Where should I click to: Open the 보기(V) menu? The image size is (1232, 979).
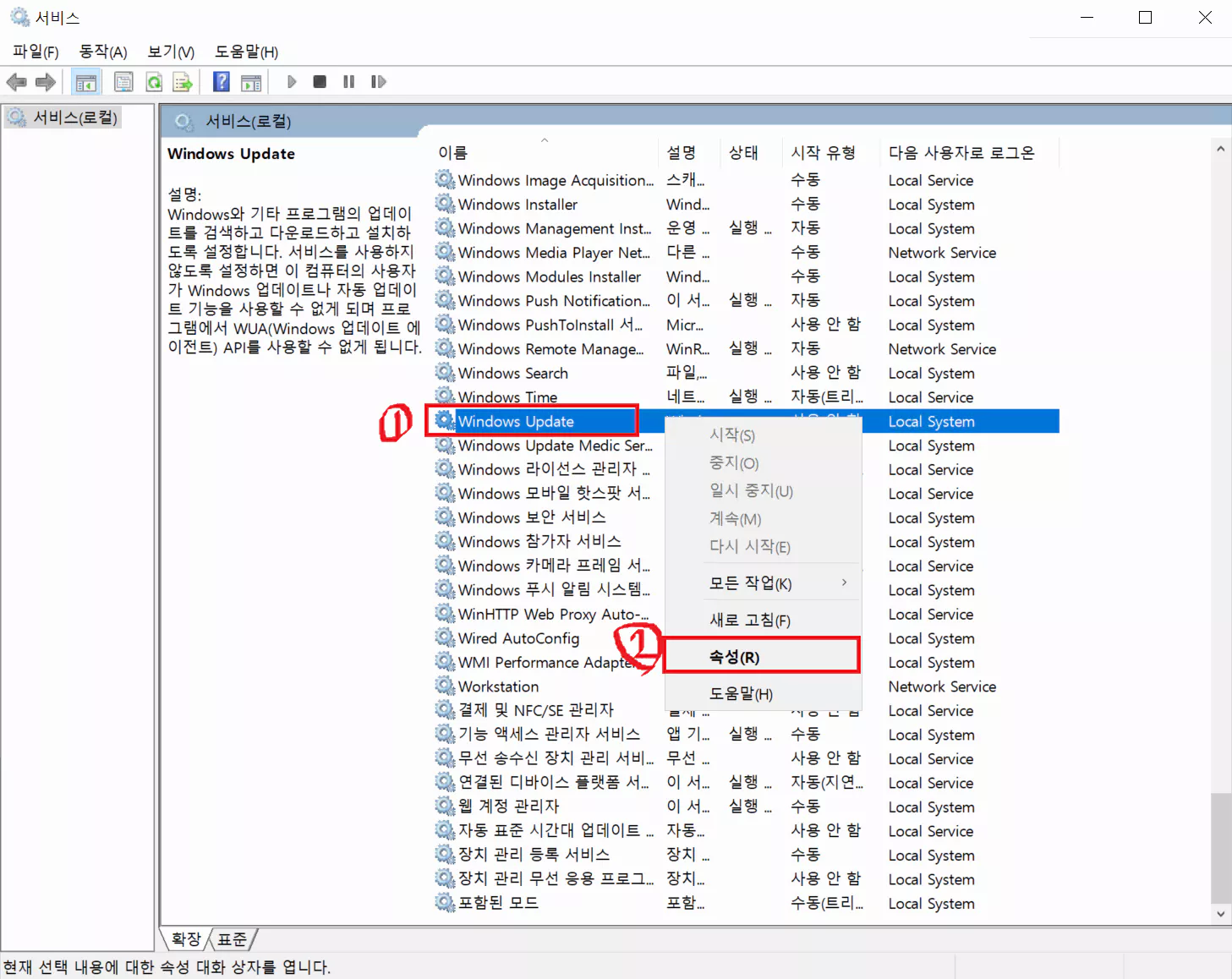(x=171, y=52)
